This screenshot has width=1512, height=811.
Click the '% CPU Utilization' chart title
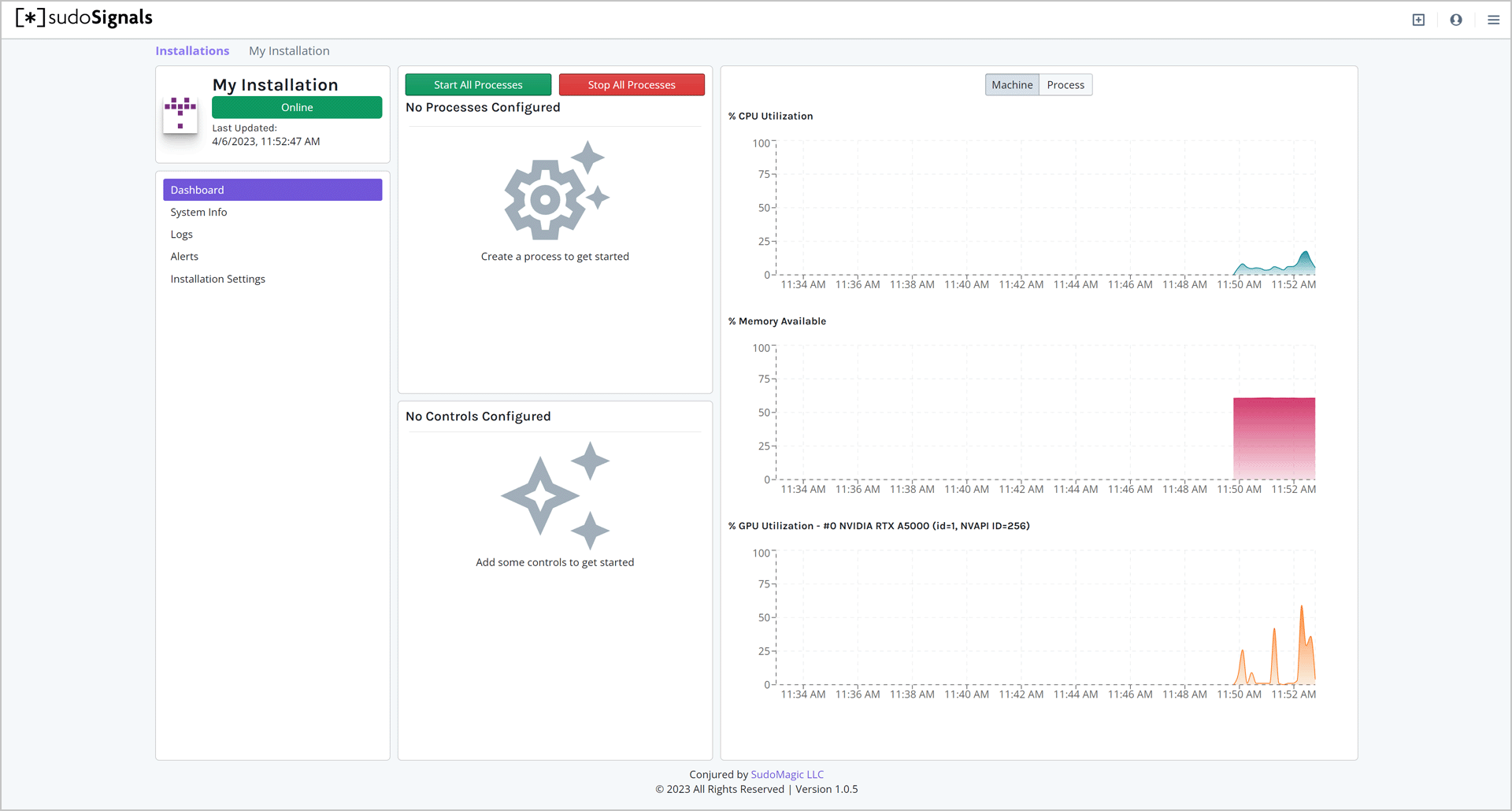770,116
